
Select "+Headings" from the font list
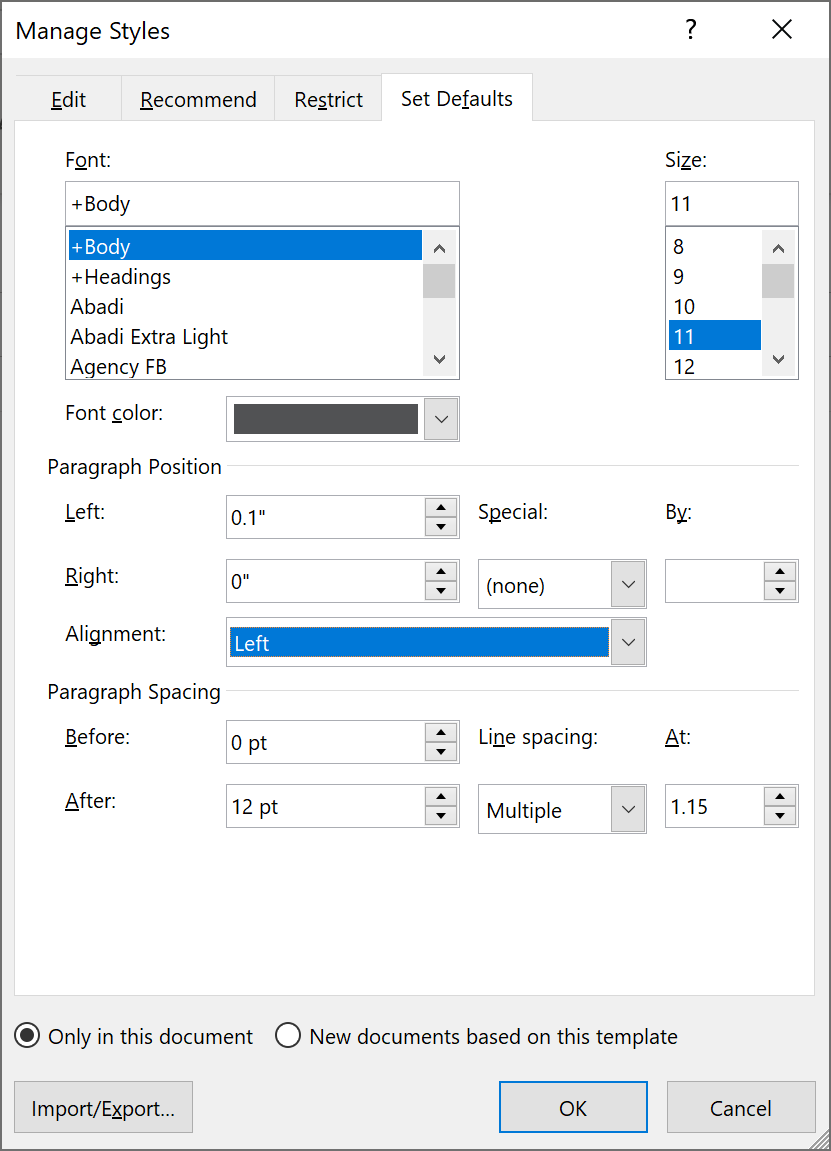tap(121, 276)
